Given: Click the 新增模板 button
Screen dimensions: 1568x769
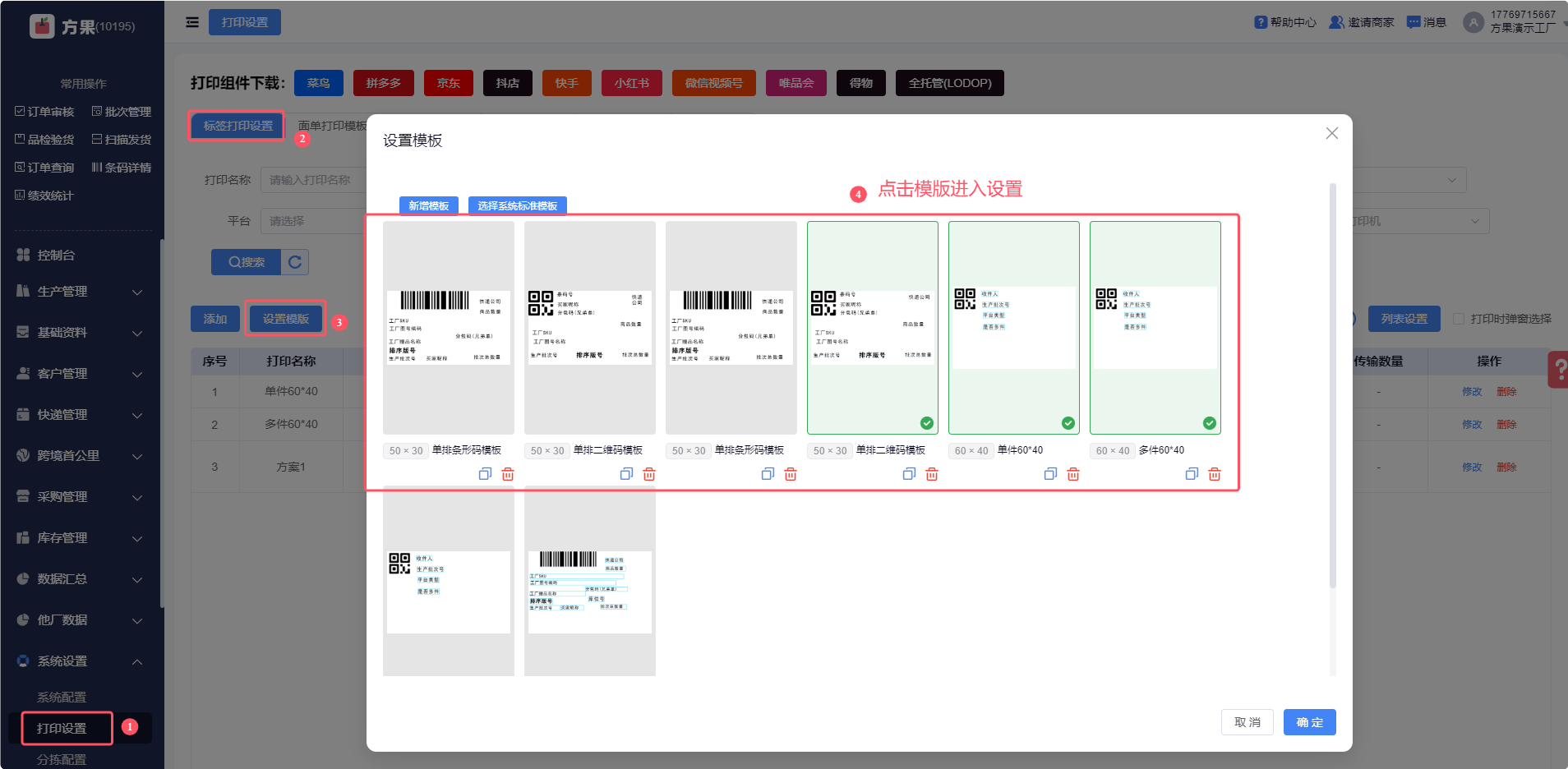Looking at the screenshot, I should pos(429,205).
